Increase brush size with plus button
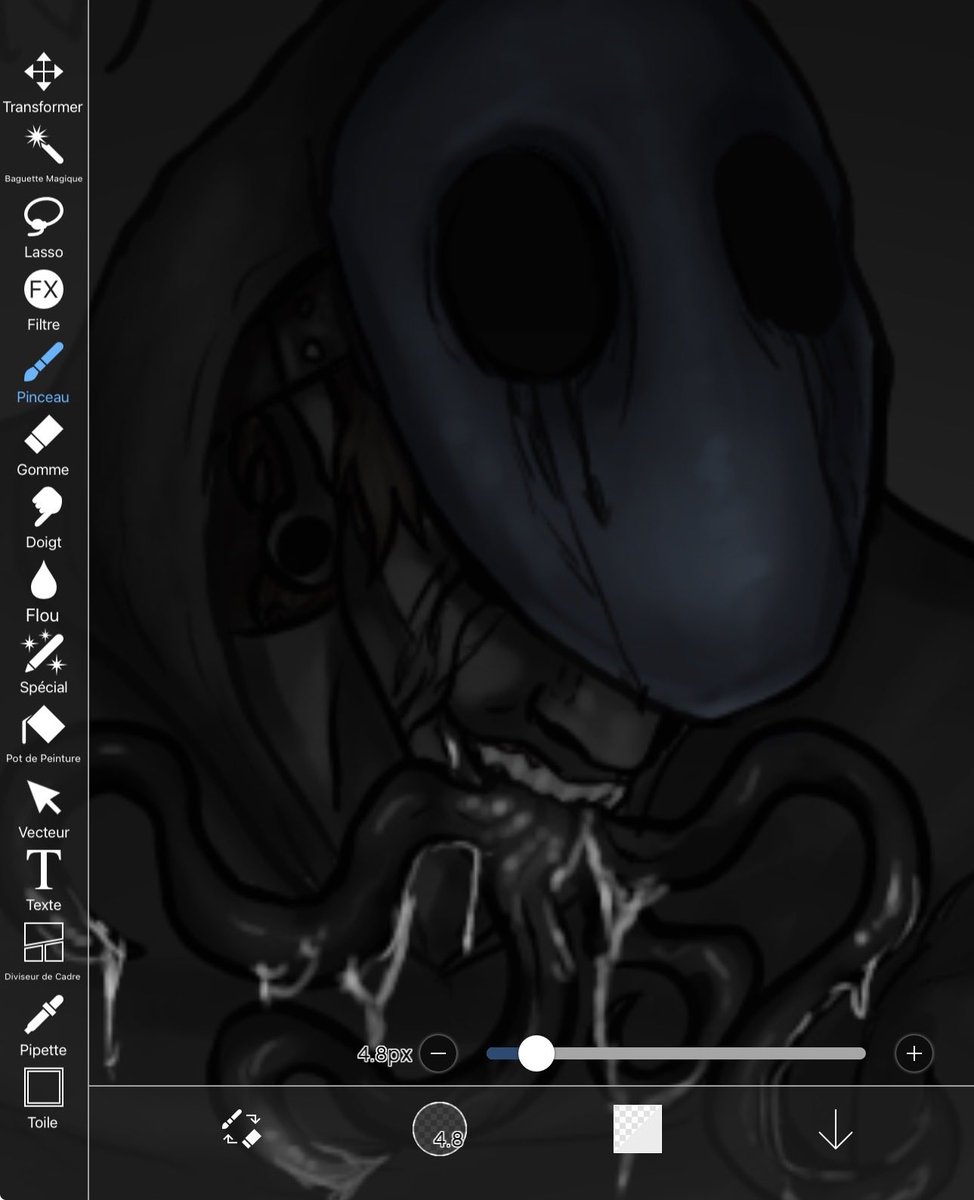 click(x=913, y=1053)
